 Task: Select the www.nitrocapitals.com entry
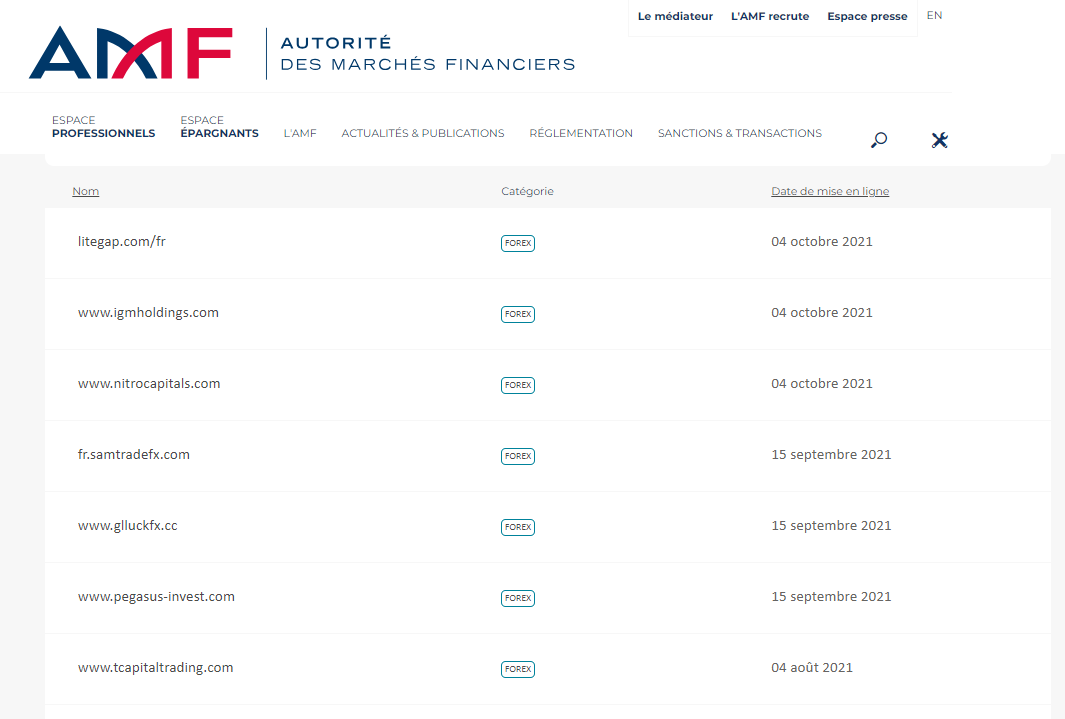(149, 384)
